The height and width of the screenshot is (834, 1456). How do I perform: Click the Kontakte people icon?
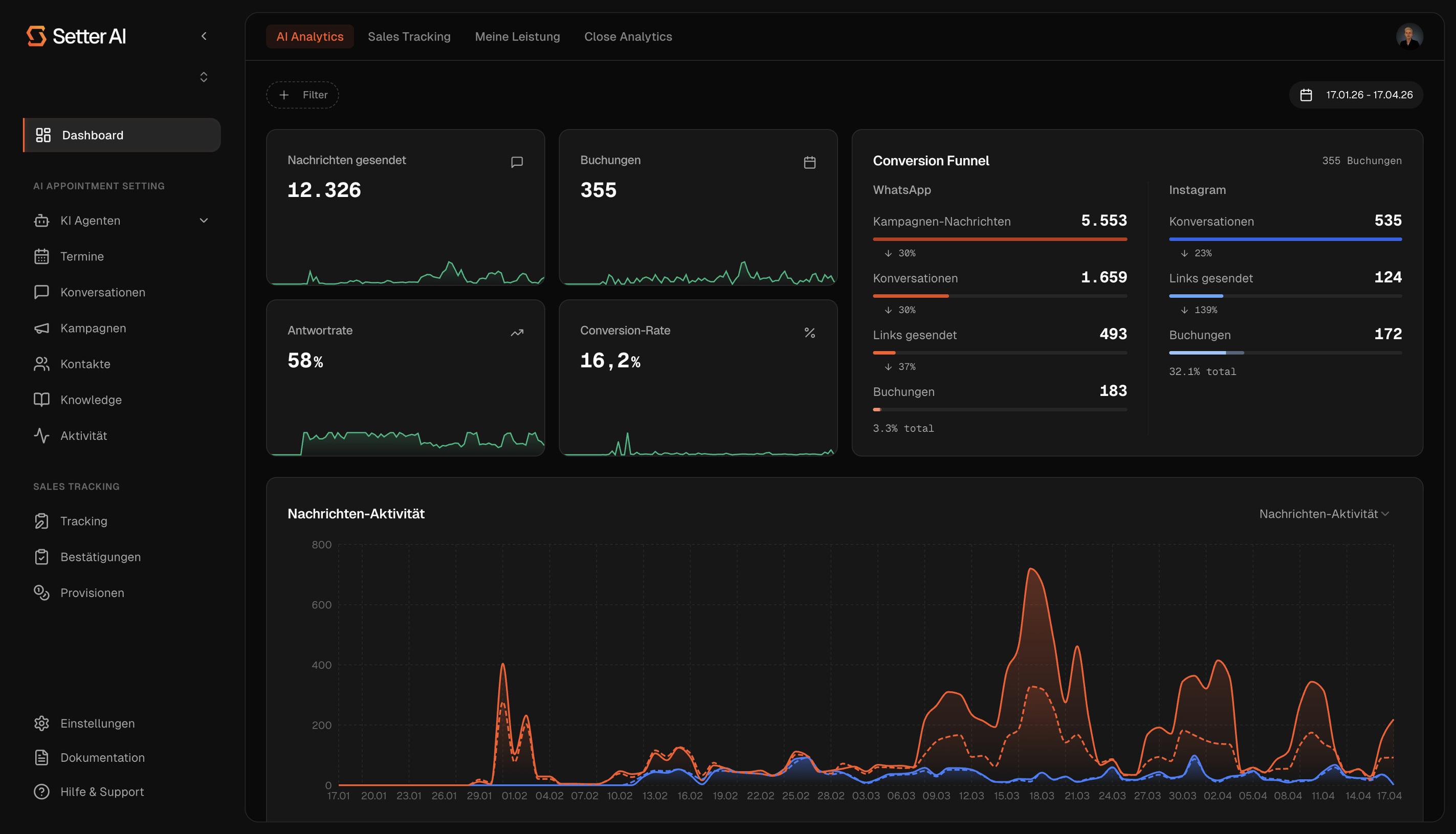(41, 364)
